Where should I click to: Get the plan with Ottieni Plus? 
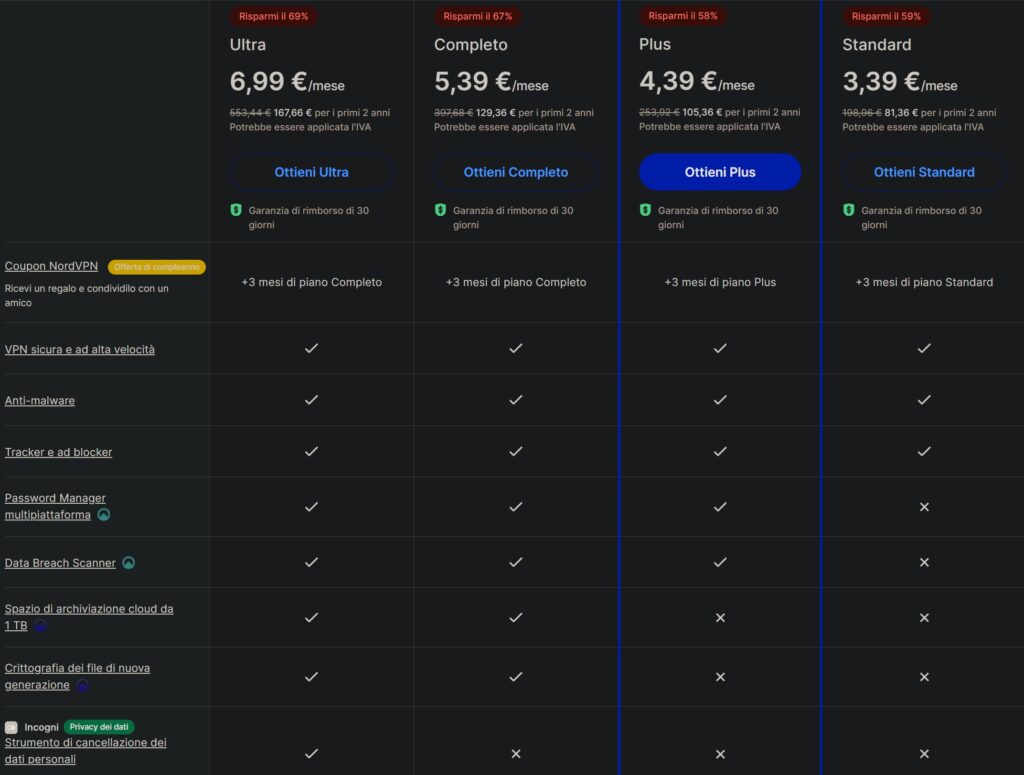[720, 172]
